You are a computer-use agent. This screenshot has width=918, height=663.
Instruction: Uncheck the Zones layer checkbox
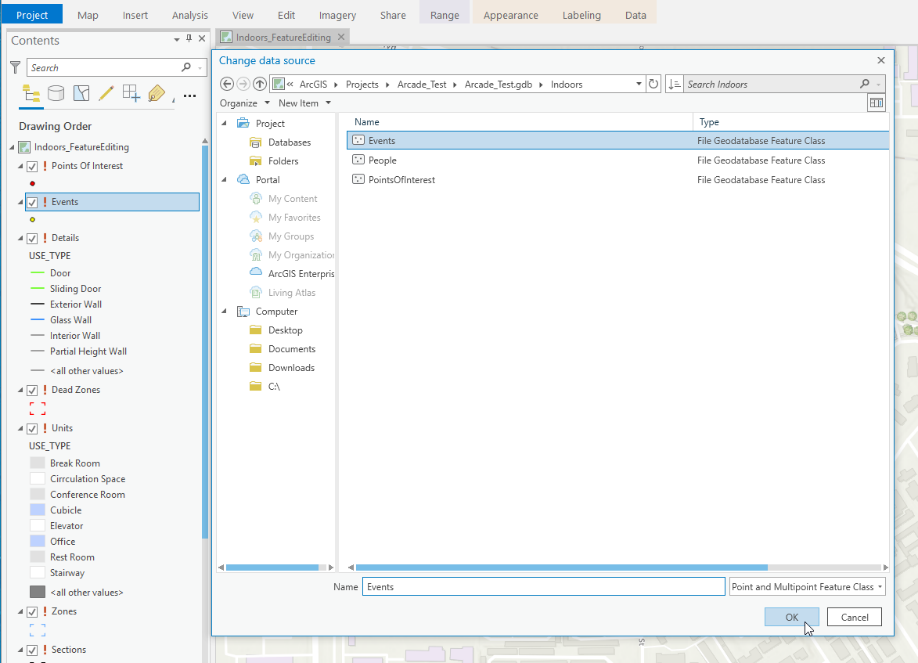[x=32, y=612]
